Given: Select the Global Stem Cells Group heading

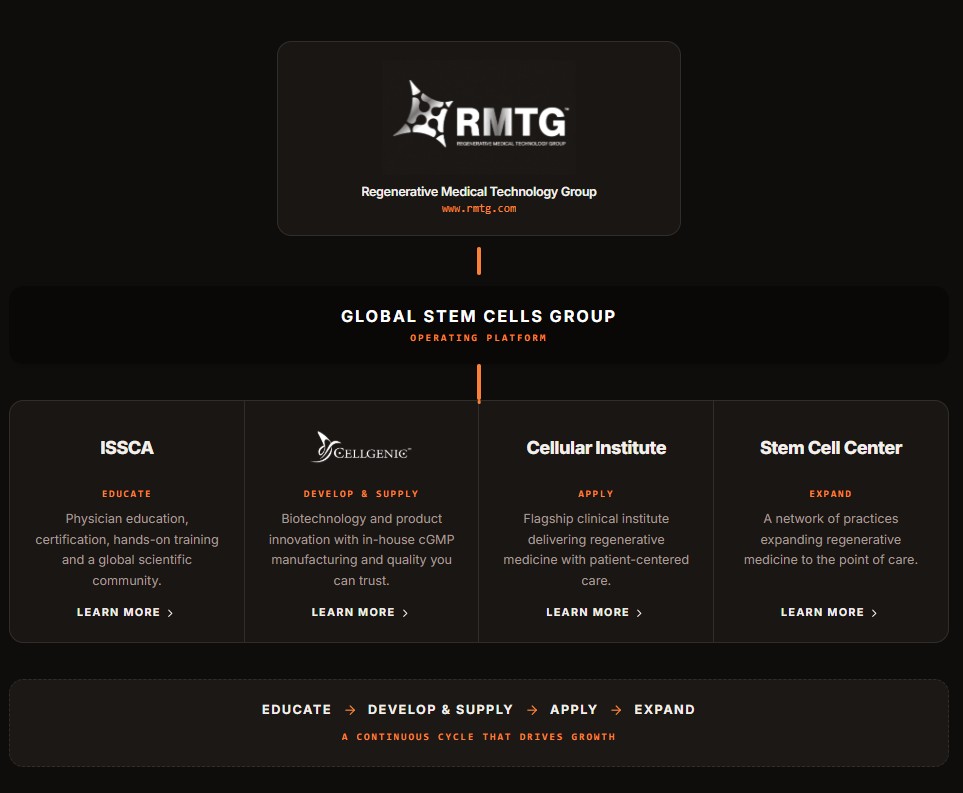Looking at the screenshot, I should coord(478,316).
